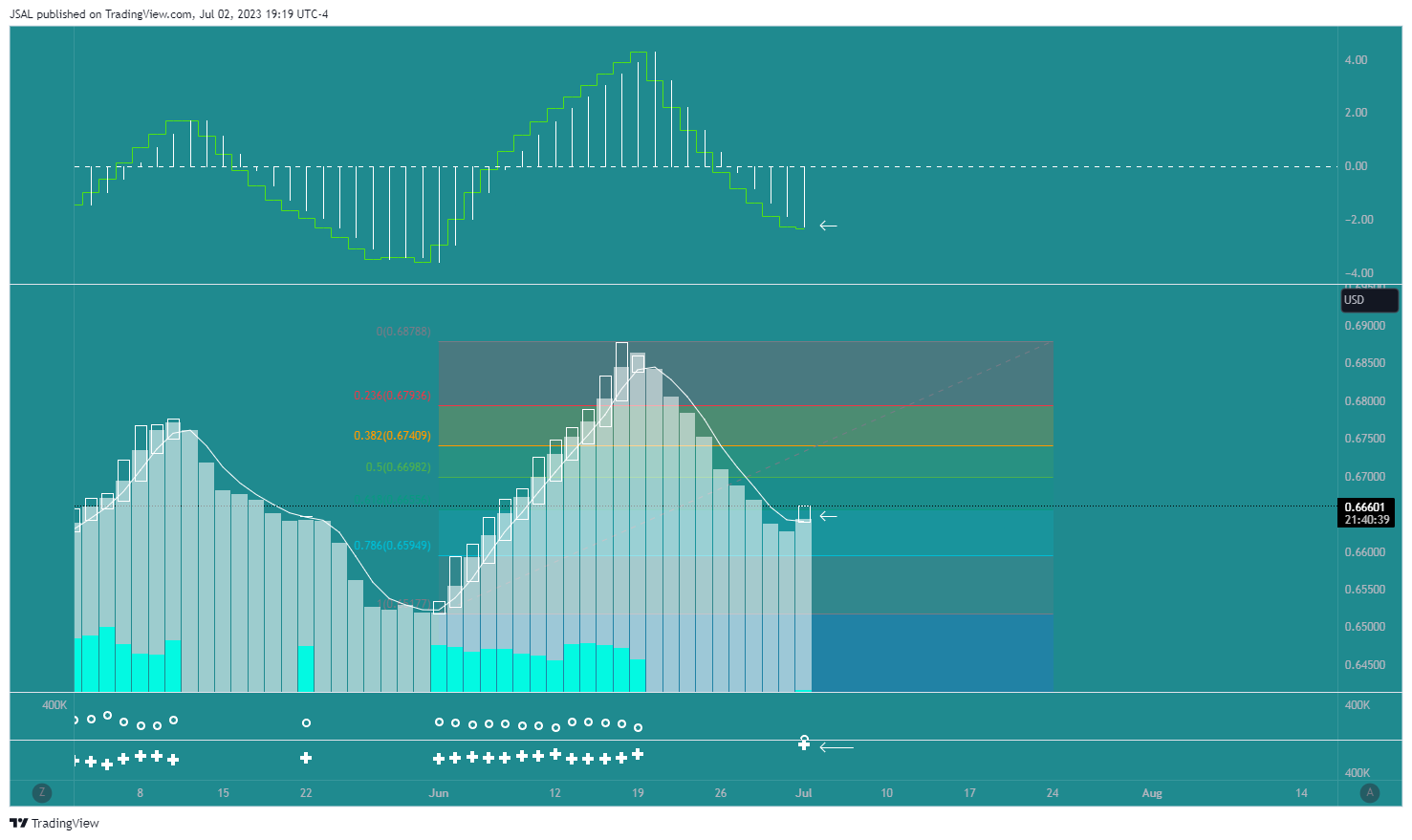Select the 0.382(0.67409) Fibonacci level label

(x=392, y=436)
